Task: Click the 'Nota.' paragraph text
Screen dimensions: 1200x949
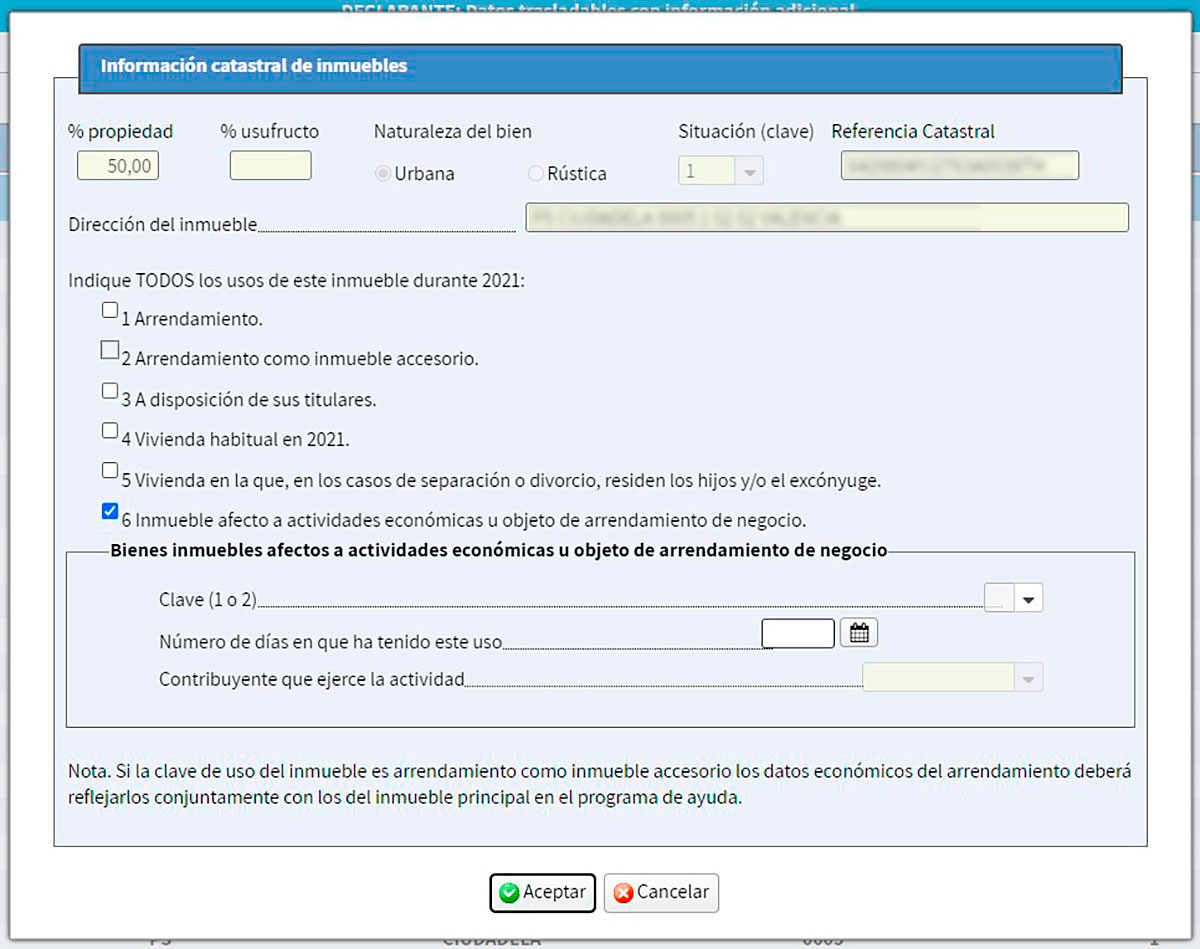Action: coord(600,786)
